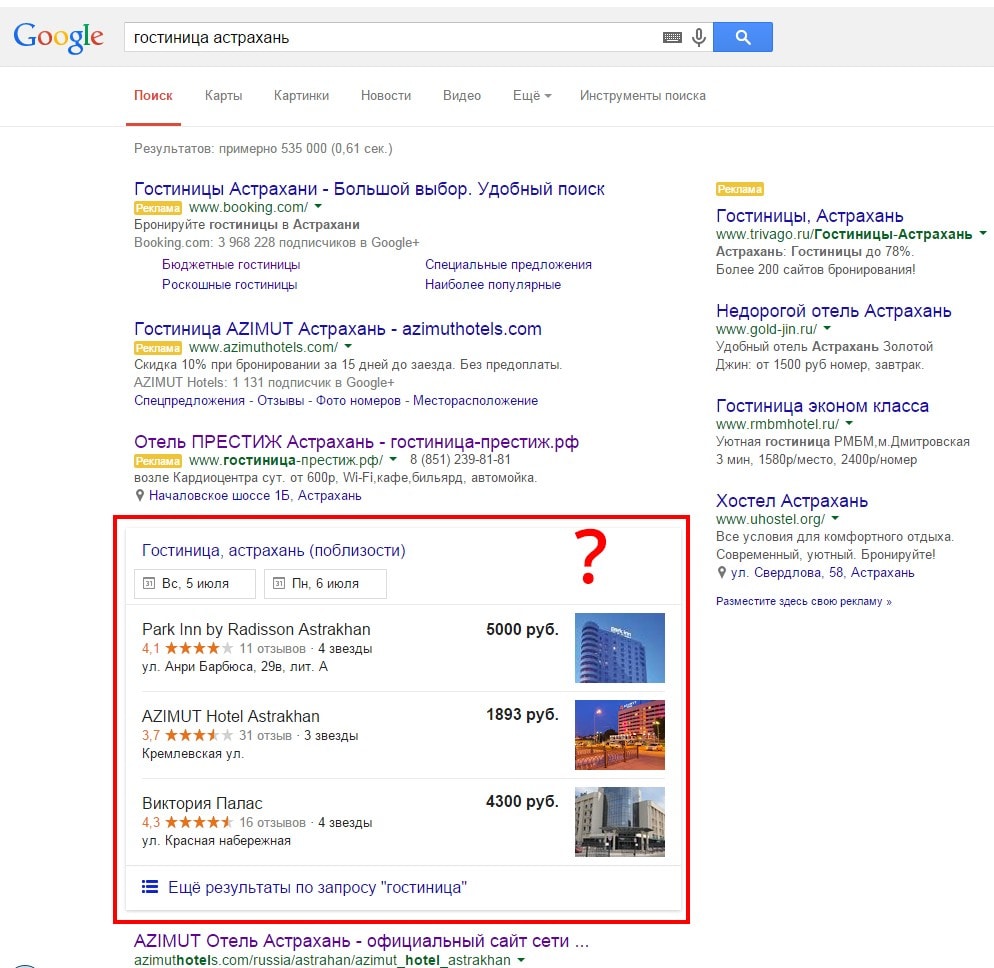Open the Наиболее популярные sitelink
Image resolution: width=994 pixels, height=968 pixels.
tap(493, 285)
